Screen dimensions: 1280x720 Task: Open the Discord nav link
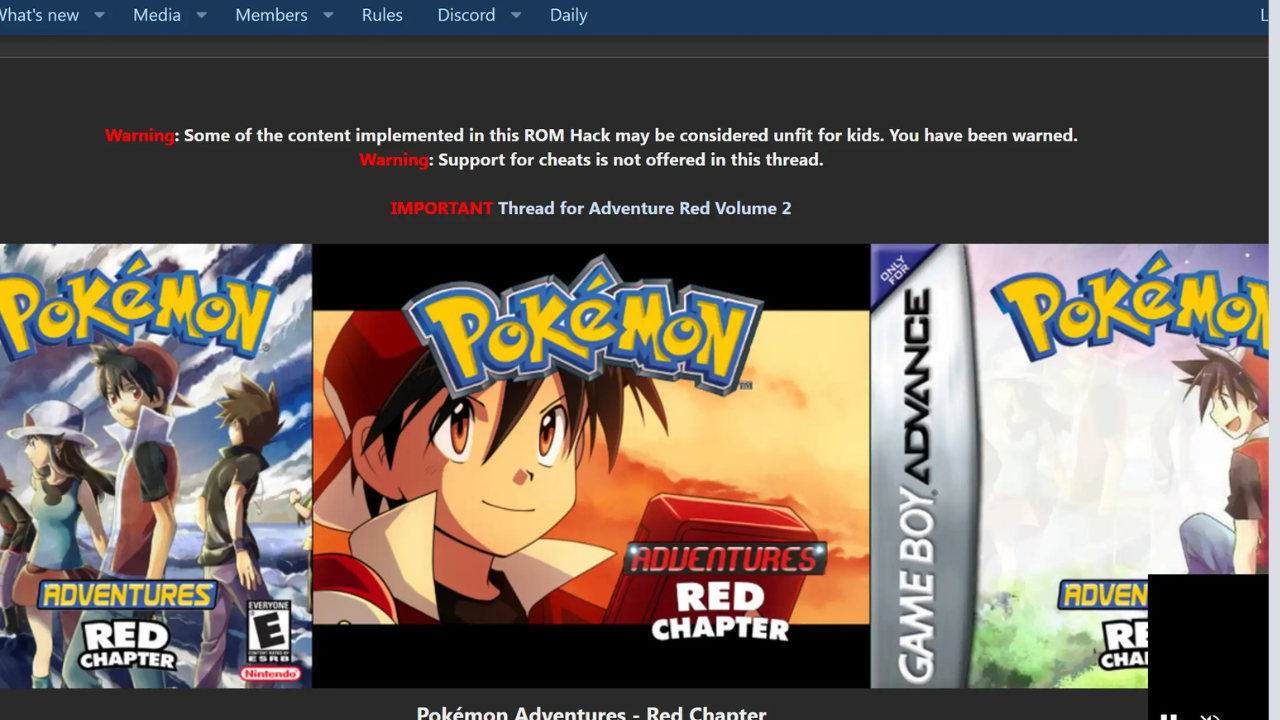[x=466, y=15]
